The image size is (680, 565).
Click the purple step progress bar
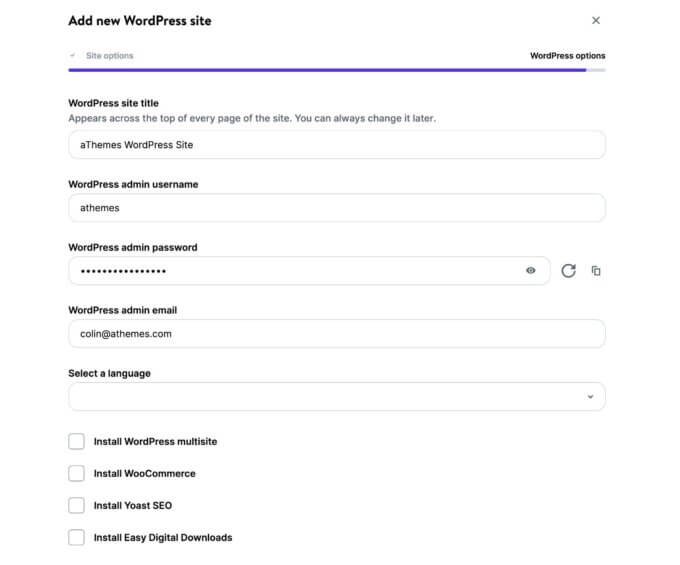click(x=326, y=70)
